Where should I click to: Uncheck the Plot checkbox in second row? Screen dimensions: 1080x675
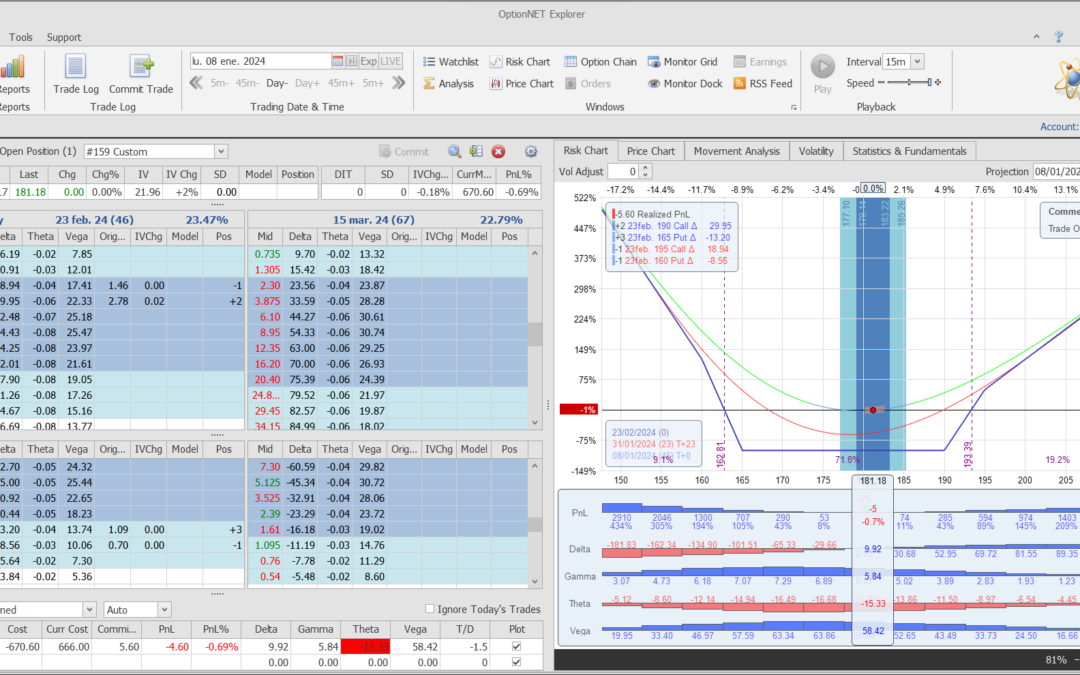(x=517, y=663)
